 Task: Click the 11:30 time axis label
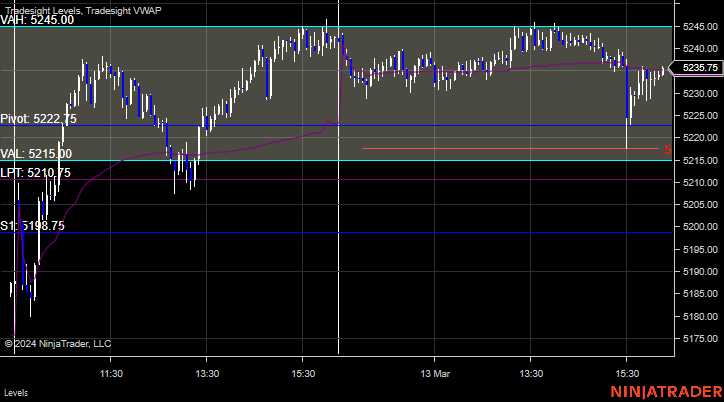point(111,373)
